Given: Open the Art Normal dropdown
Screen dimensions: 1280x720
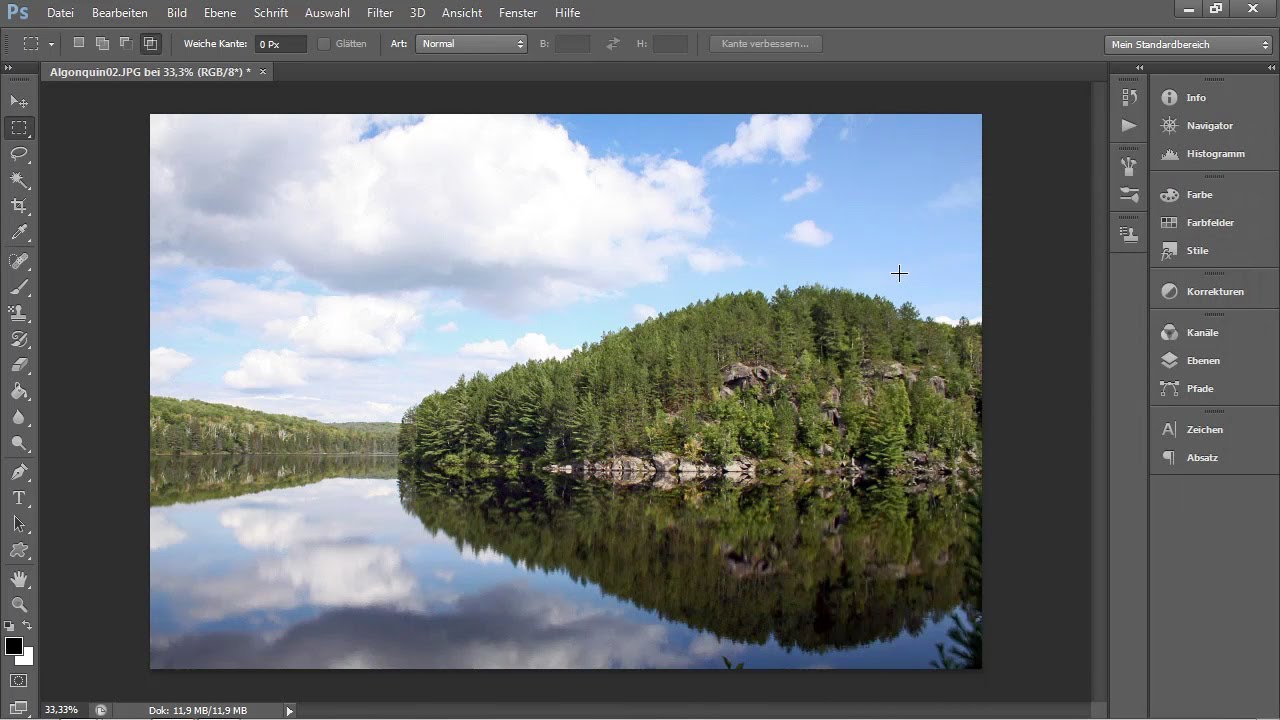Looking at the screenshot, I should pyautogui.click(x=472, y=44).
